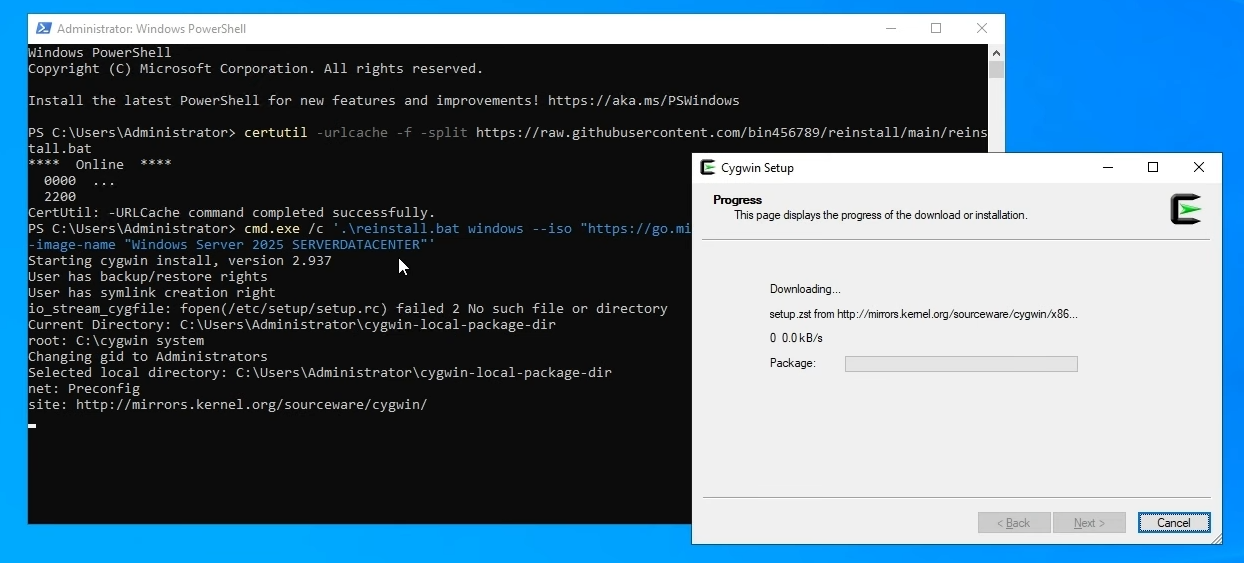The width and height of the screenshot is (1244, 563).
Task: Maximize the PowerShell window
Action: coord(936,28)
